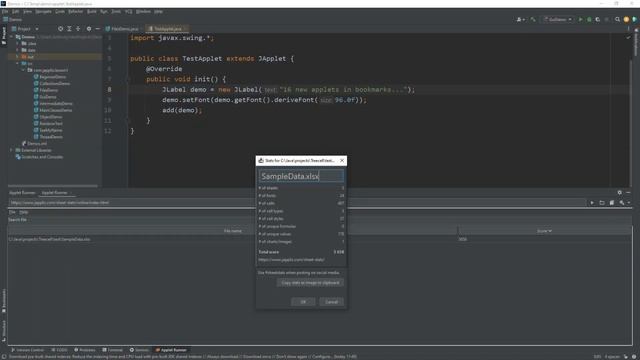This screenshot has width=640, height=360.
Task: Open TODO tool window tab
Action: pyautogui.click(x=60, y=350)
